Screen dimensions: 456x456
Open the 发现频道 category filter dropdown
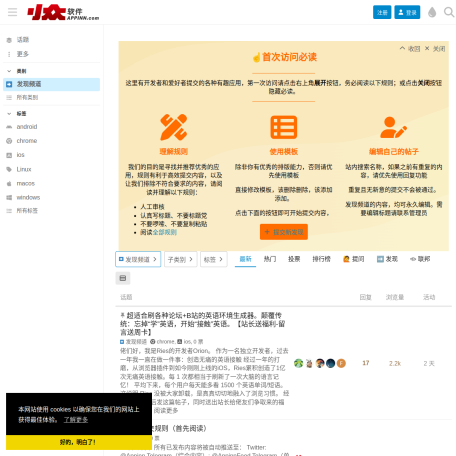(x=138, y=259)
